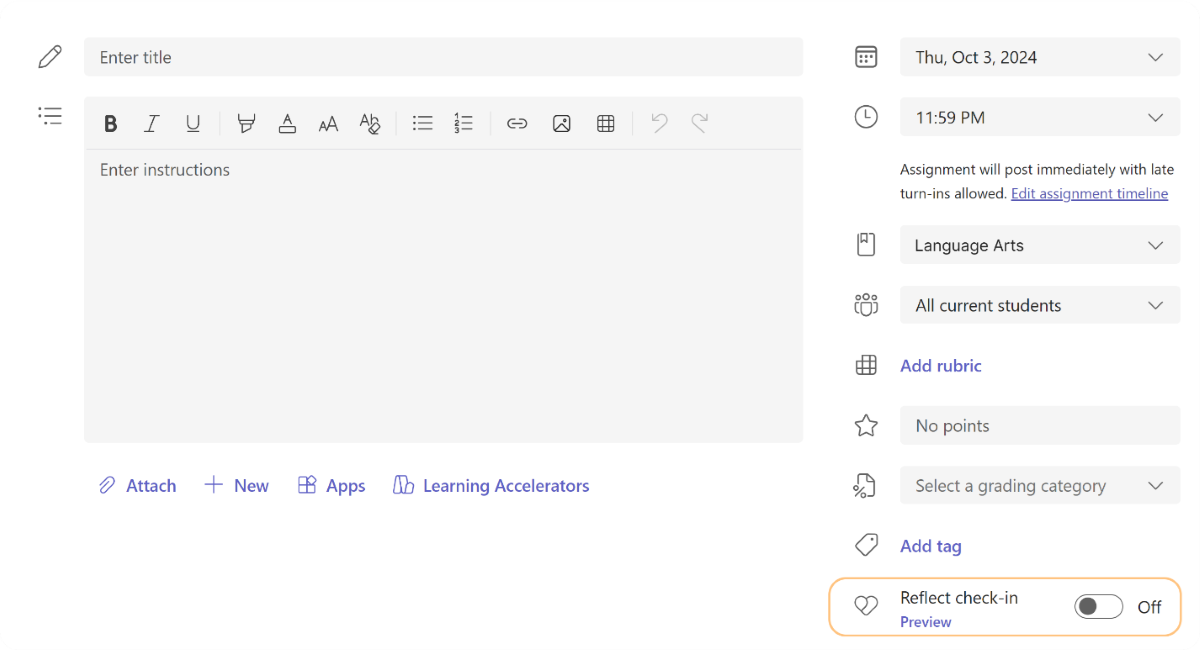Open the 11:59 PM time dropdown

point(1040,117)
